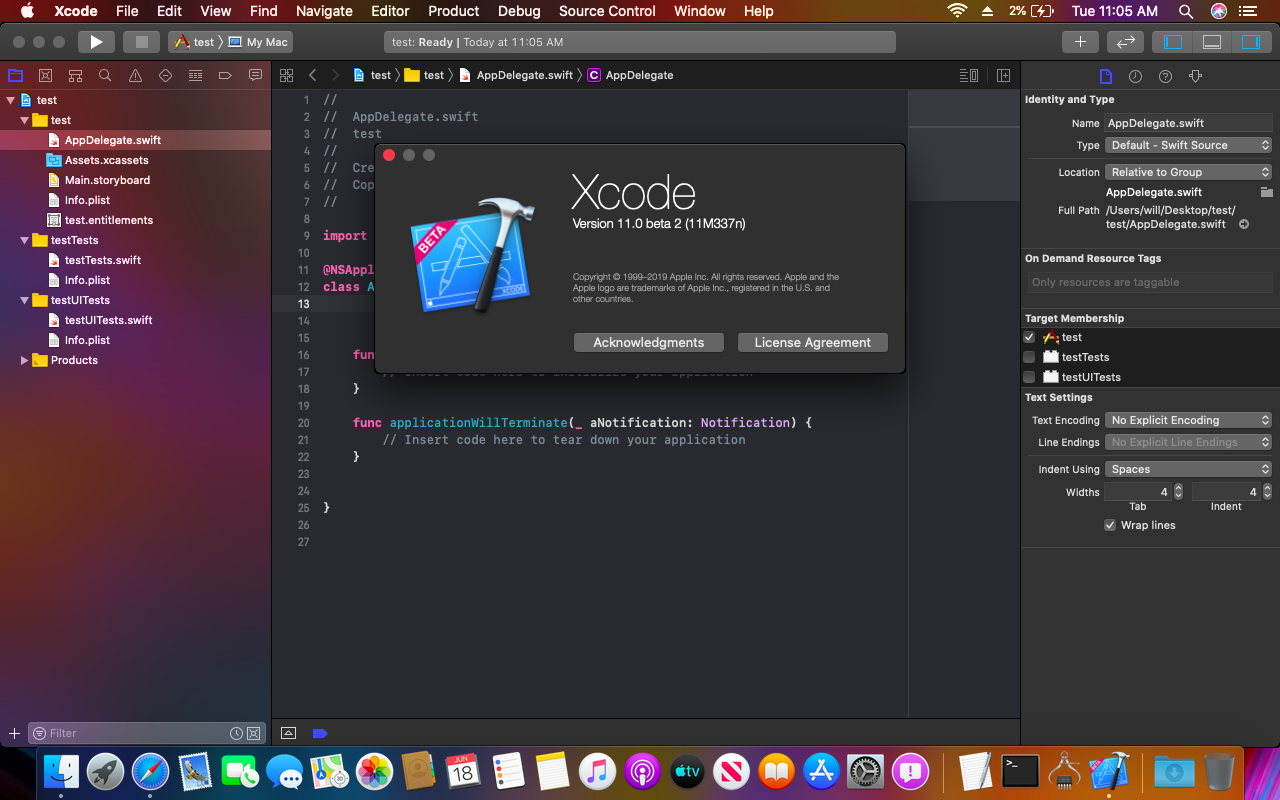
Task: Open the History inspector clock icon
Action: tap(1135, 76)
